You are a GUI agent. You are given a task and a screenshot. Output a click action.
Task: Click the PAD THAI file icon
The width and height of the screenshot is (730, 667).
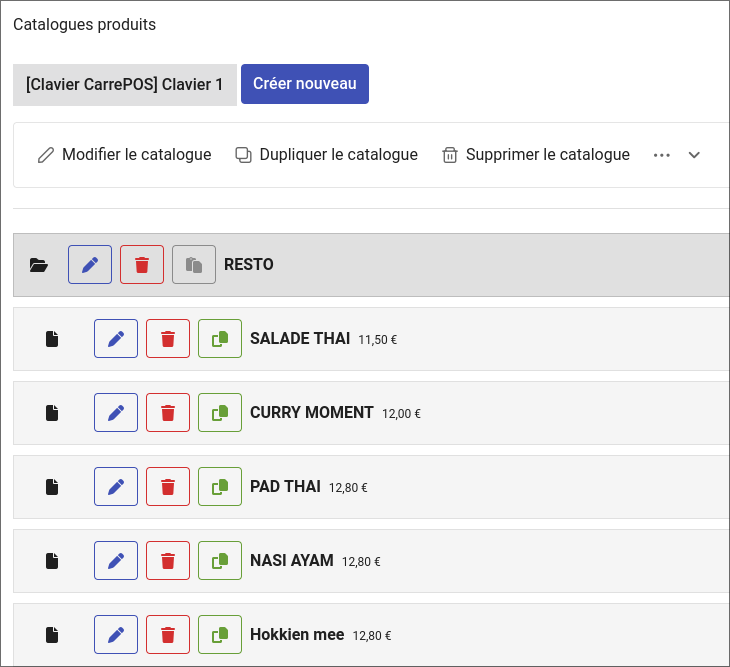tap(52, 487)
